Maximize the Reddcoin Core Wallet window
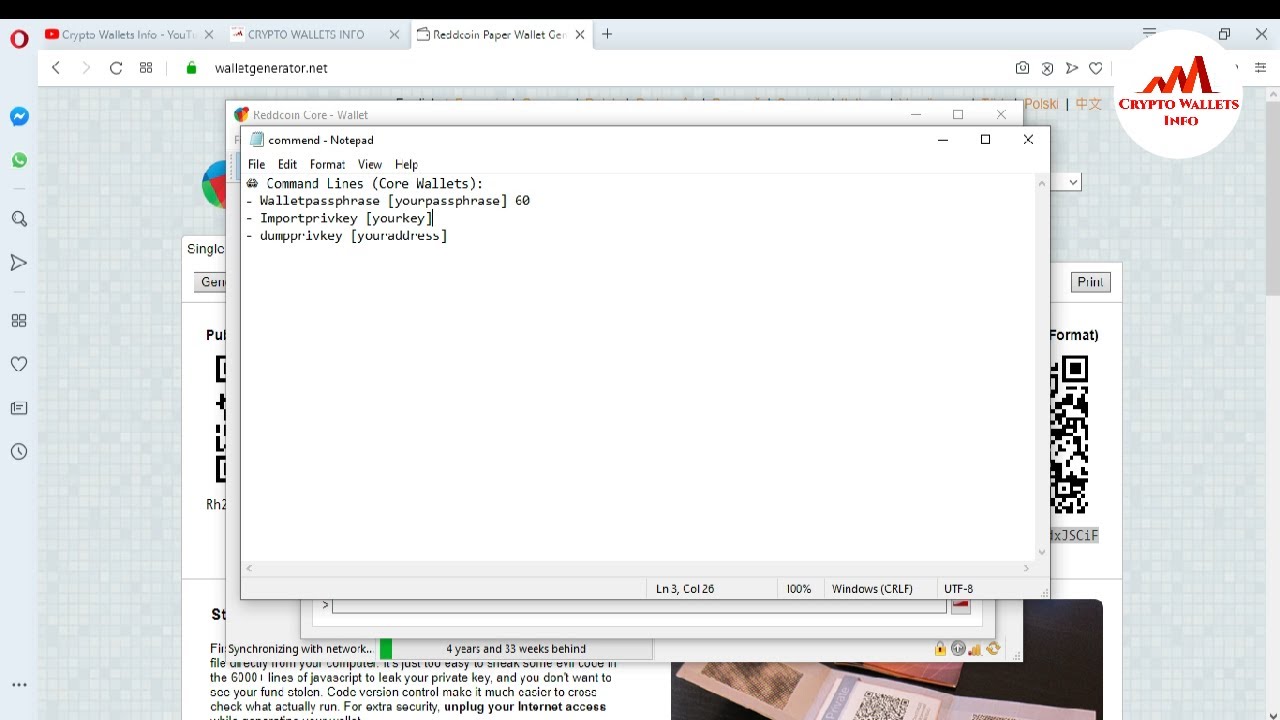 coord(958,114)
